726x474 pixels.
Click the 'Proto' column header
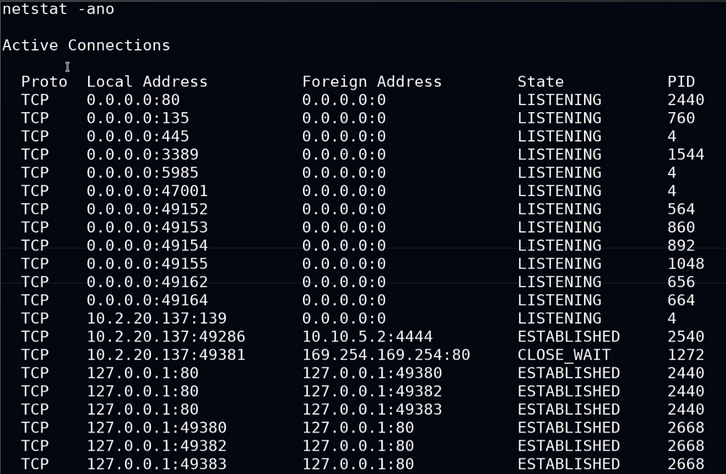44,81
